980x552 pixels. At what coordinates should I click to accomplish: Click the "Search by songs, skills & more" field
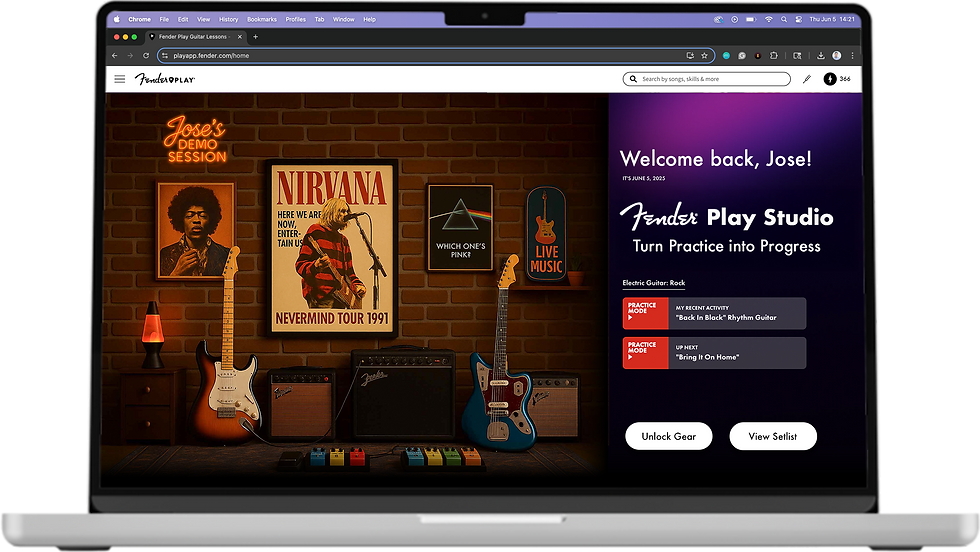[707, 79]
